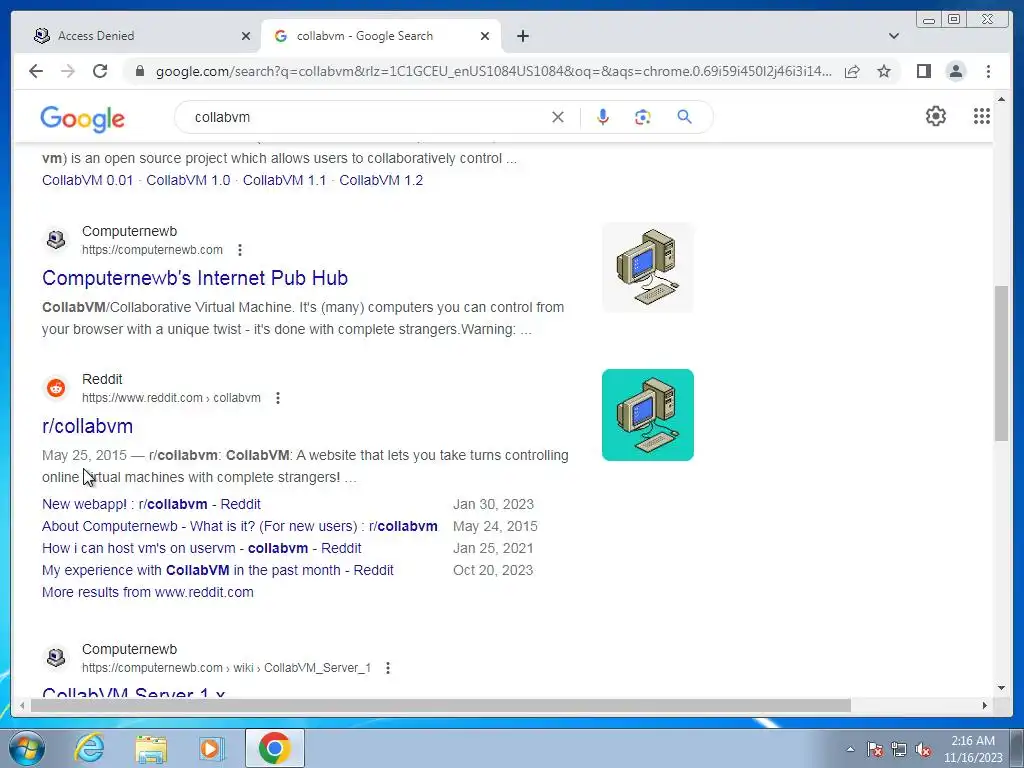Open Google quick settings gear
Screen dimensions: 1024x768
pos(936,116)
